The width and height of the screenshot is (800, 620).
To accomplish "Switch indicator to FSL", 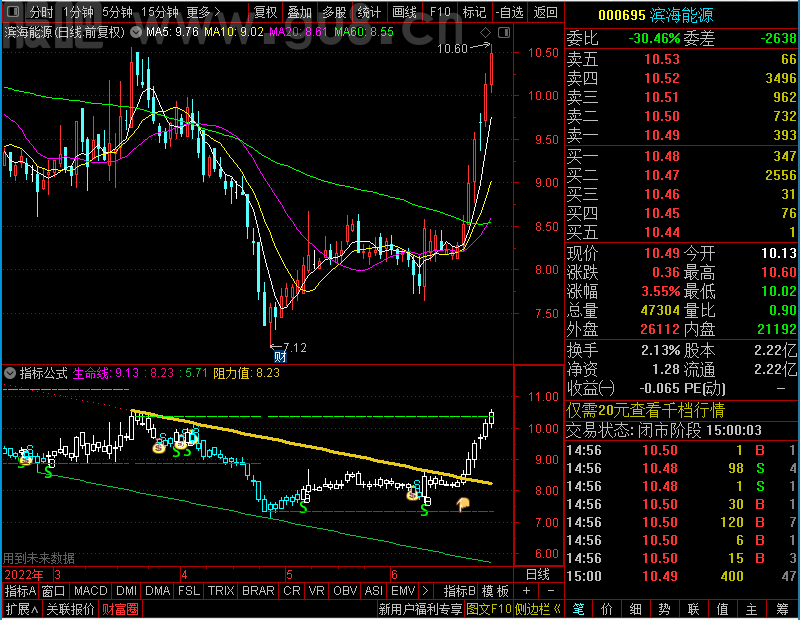I will [x=189, y=591].
